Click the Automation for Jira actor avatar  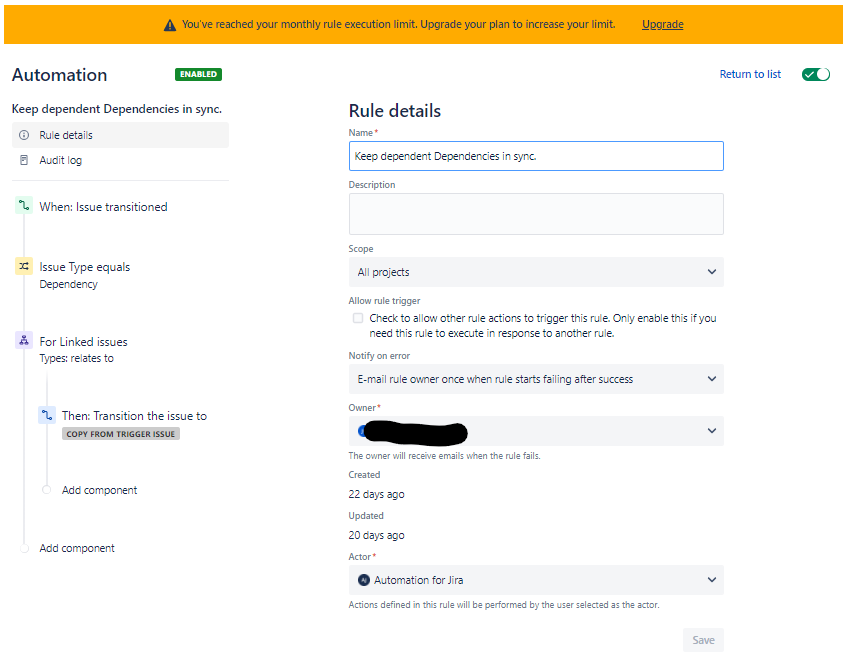coord(364,580)
